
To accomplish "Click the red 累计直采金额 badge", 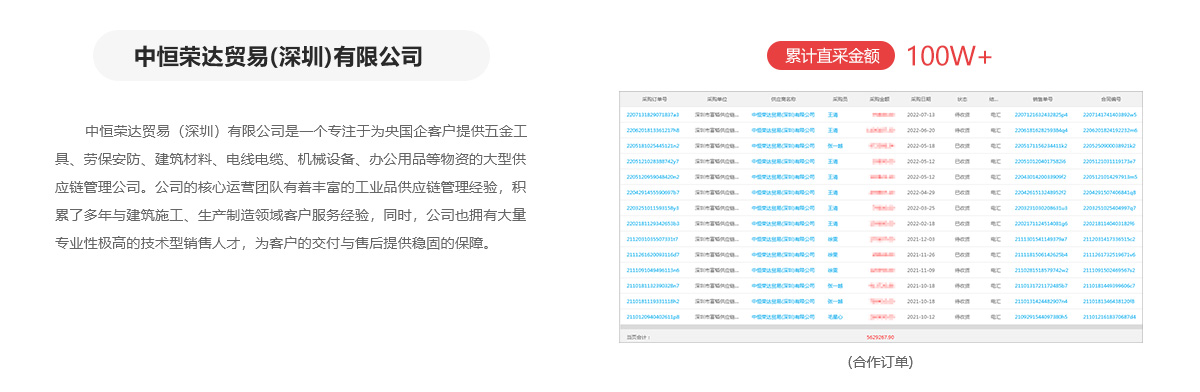I will coord(832,57).
